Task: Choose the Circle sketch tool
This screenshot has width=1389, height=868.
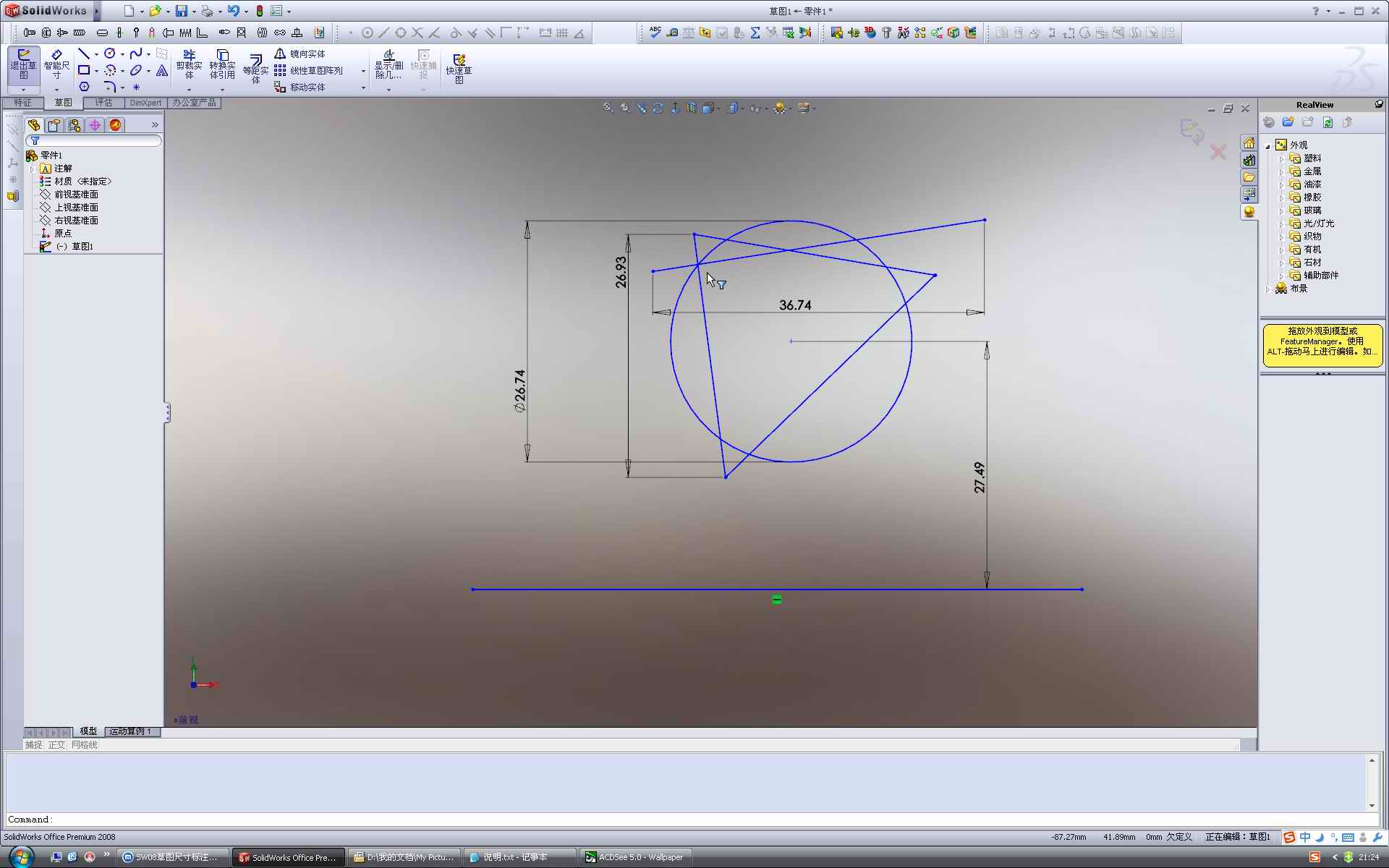Action: 110,54
